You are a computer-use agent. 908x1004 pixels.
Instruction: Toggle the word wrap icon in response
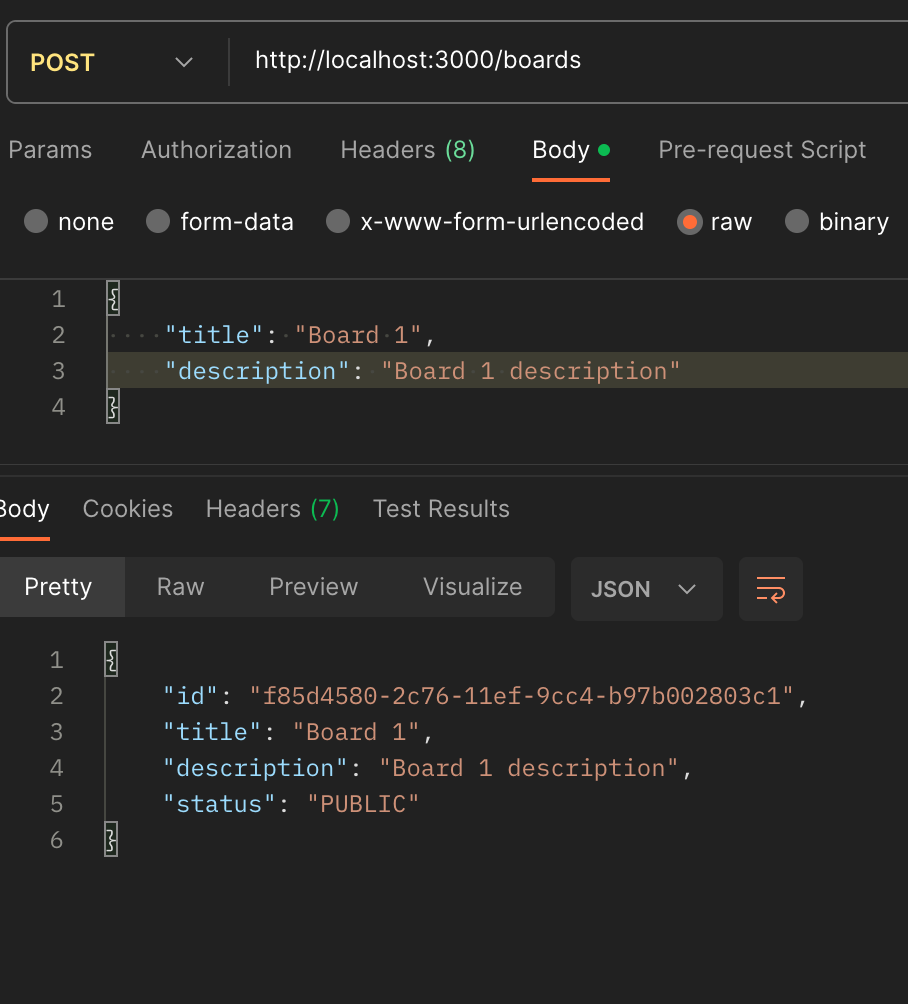(x=771, y=589)
